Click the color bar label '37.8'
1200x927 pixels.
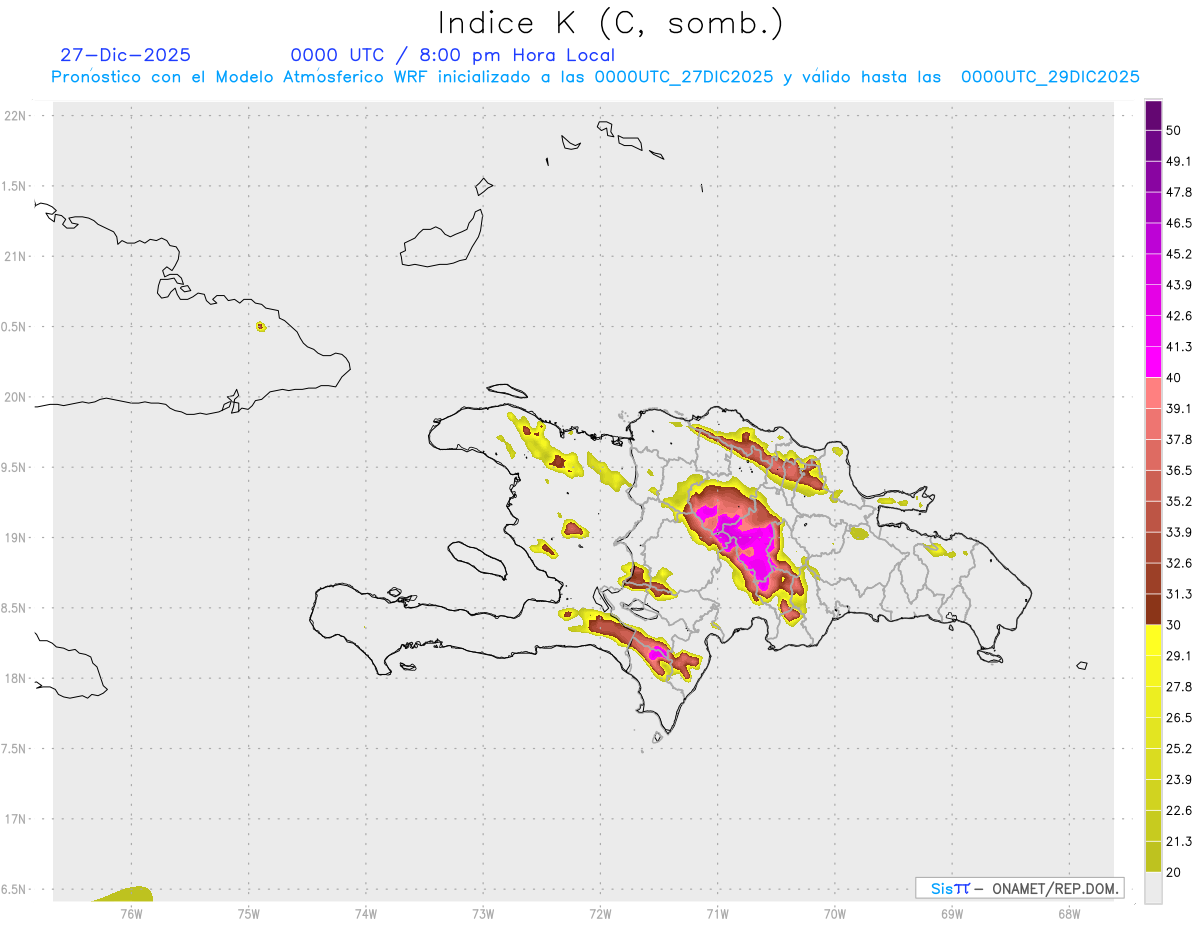point(1179,439)
